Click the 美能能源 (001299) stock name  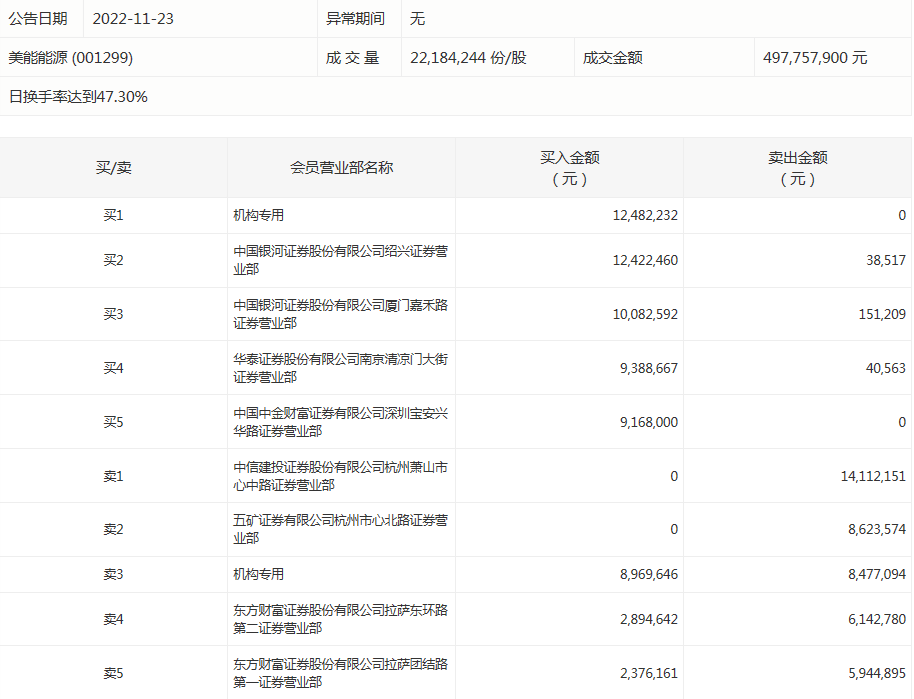click(x=71, y=58)
